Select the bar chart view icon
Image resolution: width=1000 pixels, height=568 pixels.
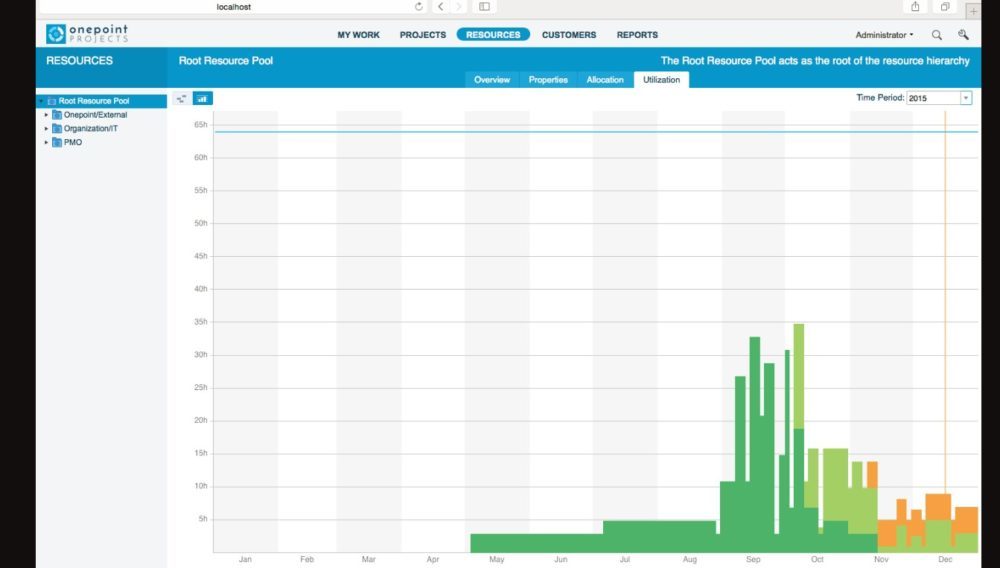(x=203, y=98)
